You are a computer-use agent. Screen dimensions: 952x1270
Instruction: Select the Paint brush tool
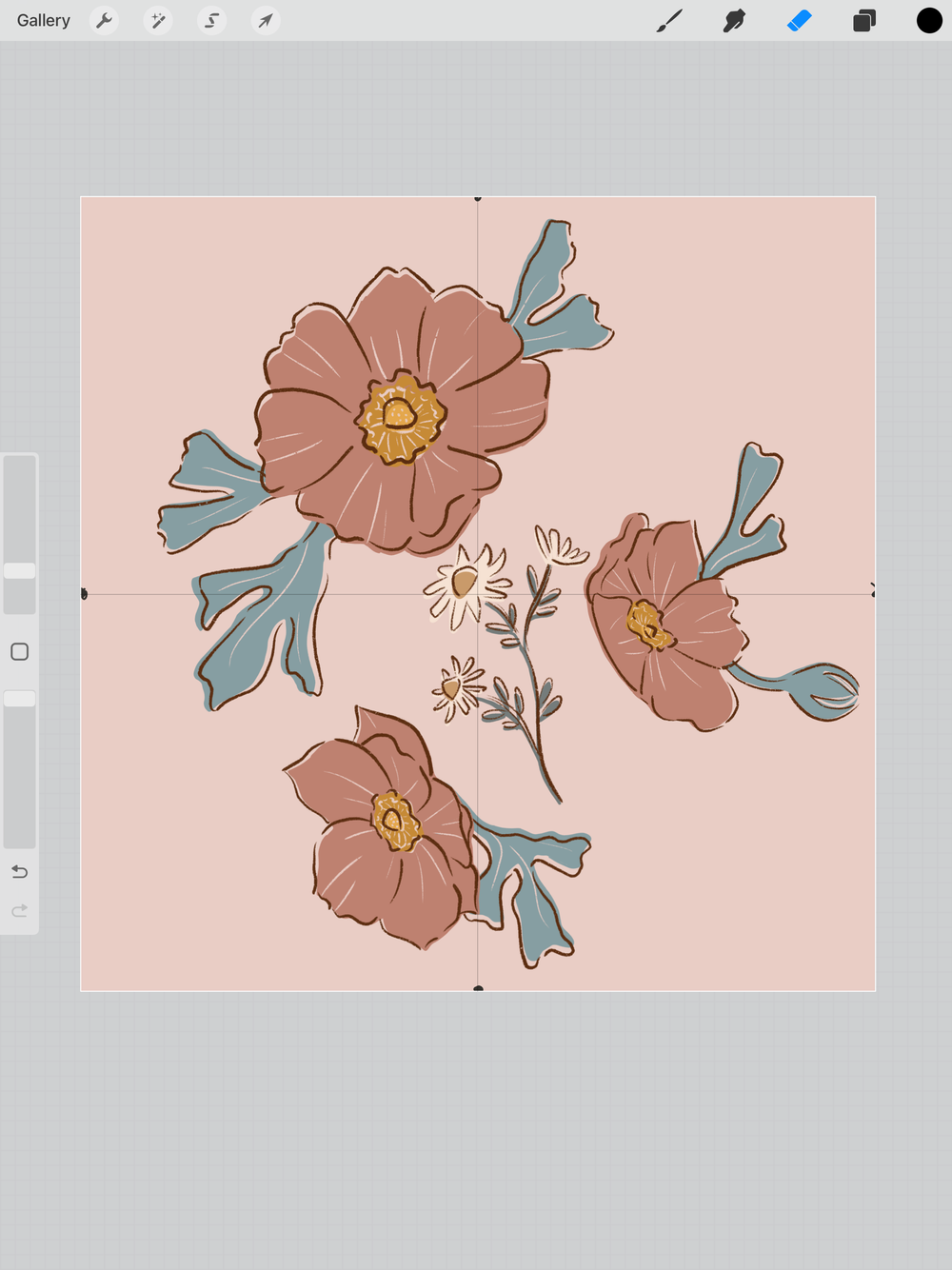click(x=669, y=20)
